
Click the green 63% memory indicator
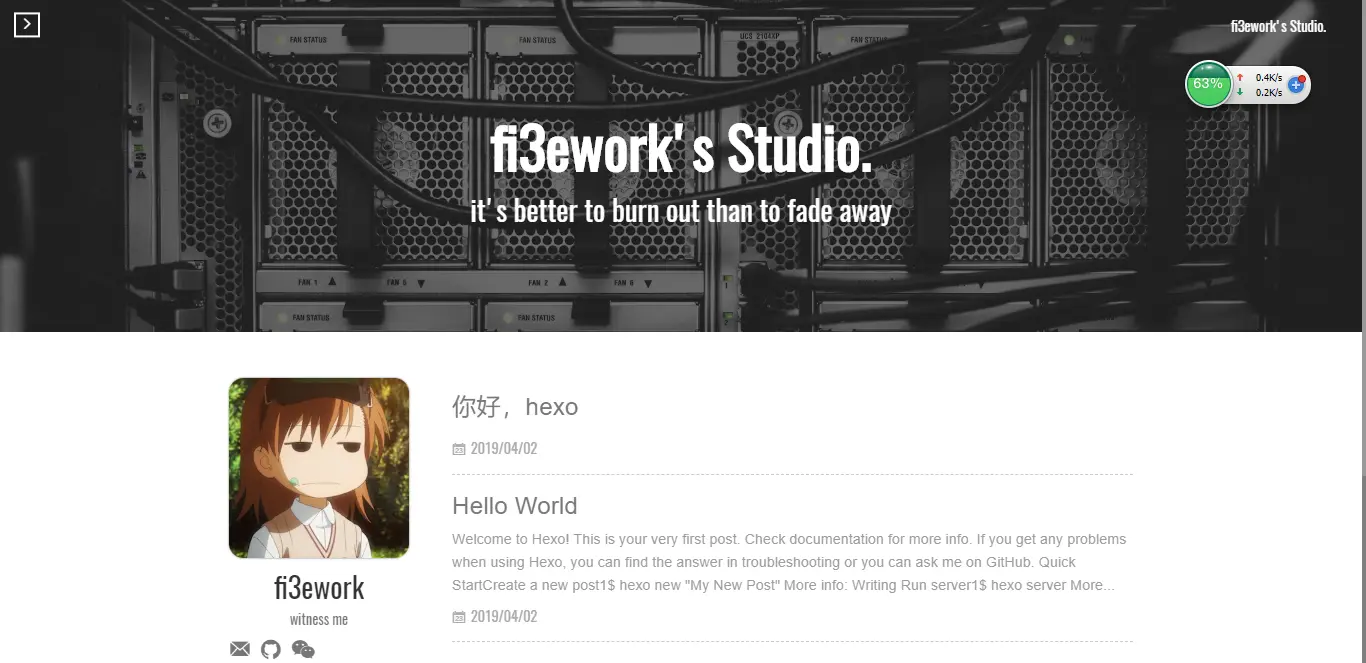1208,84
